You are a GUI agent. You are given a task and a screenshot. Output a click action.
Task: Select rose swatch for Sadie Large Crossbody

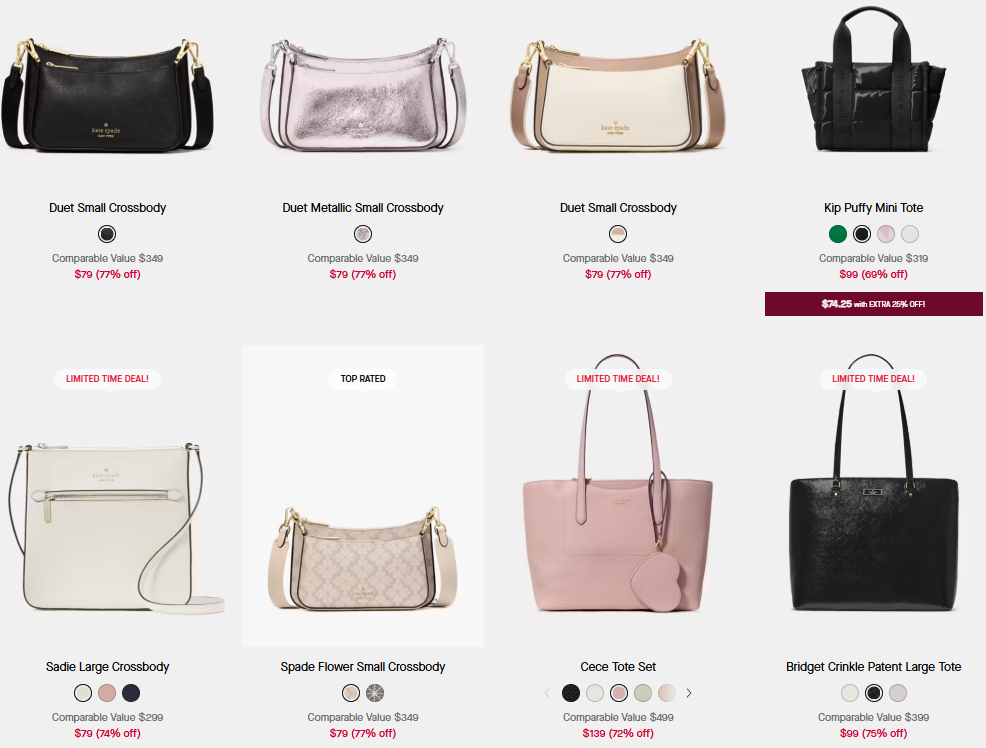click(107, 693)
